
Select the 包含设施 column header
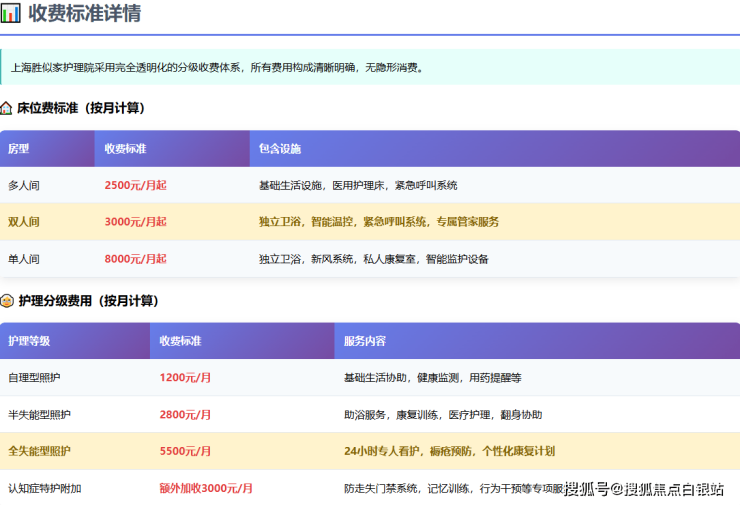pos(280,149)
